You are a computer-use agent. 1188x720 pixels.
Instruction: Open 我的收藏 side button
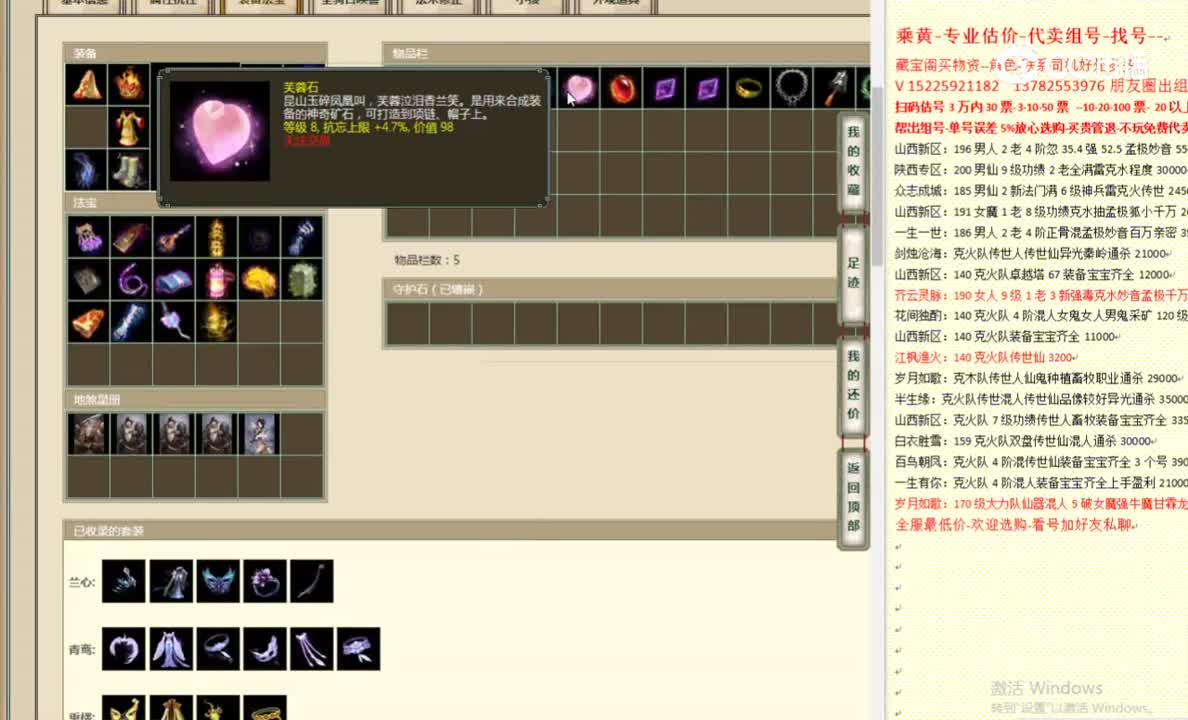tap(853, 160)
